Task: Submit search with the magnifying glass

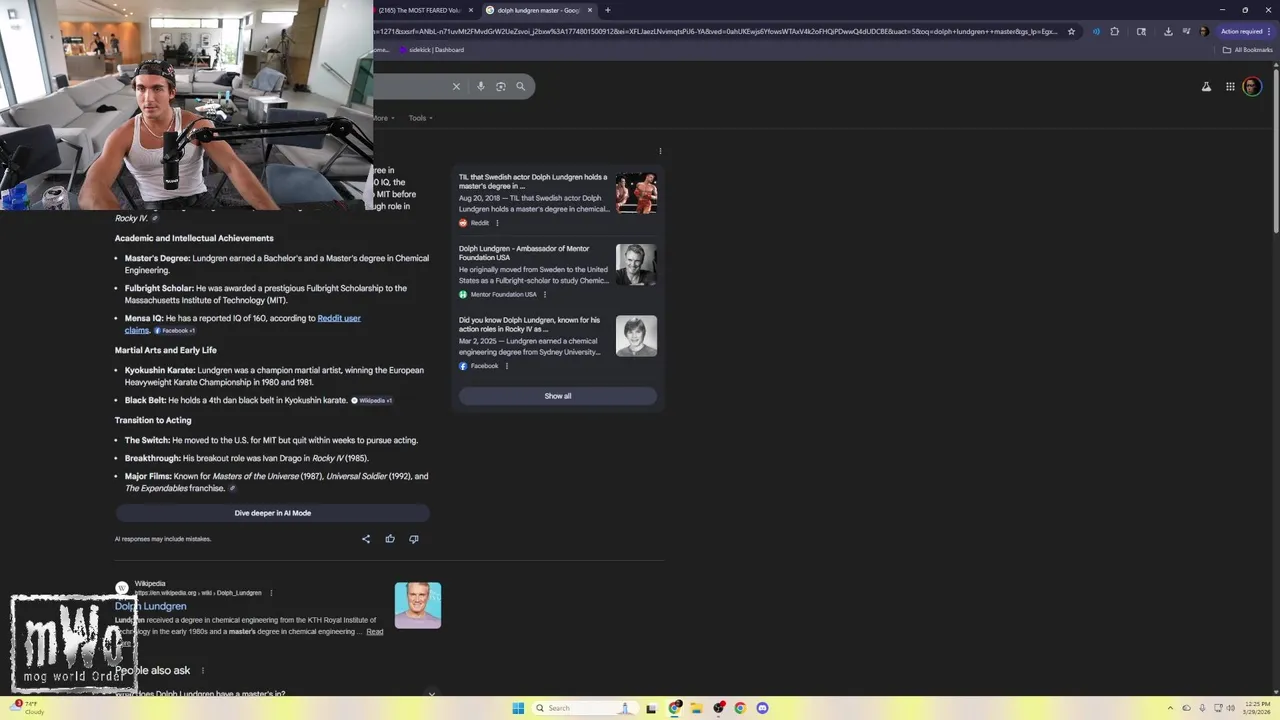Action: pos(520,86)
